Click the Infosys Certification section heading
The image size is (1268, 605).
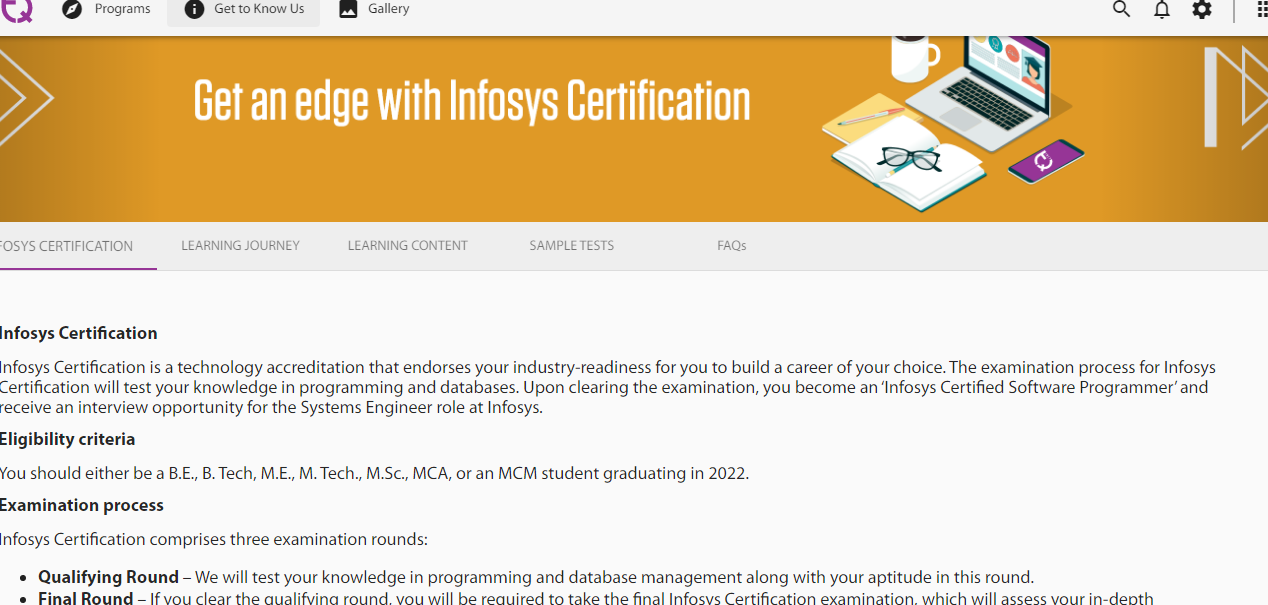pos(78,334)
